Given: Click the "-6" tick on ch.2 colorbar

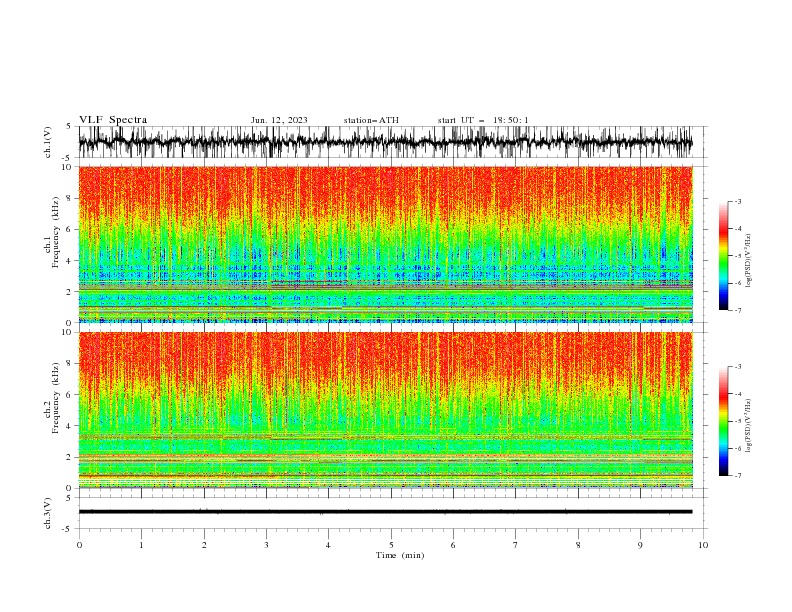Looking at the screenshot, I should 738,448.
